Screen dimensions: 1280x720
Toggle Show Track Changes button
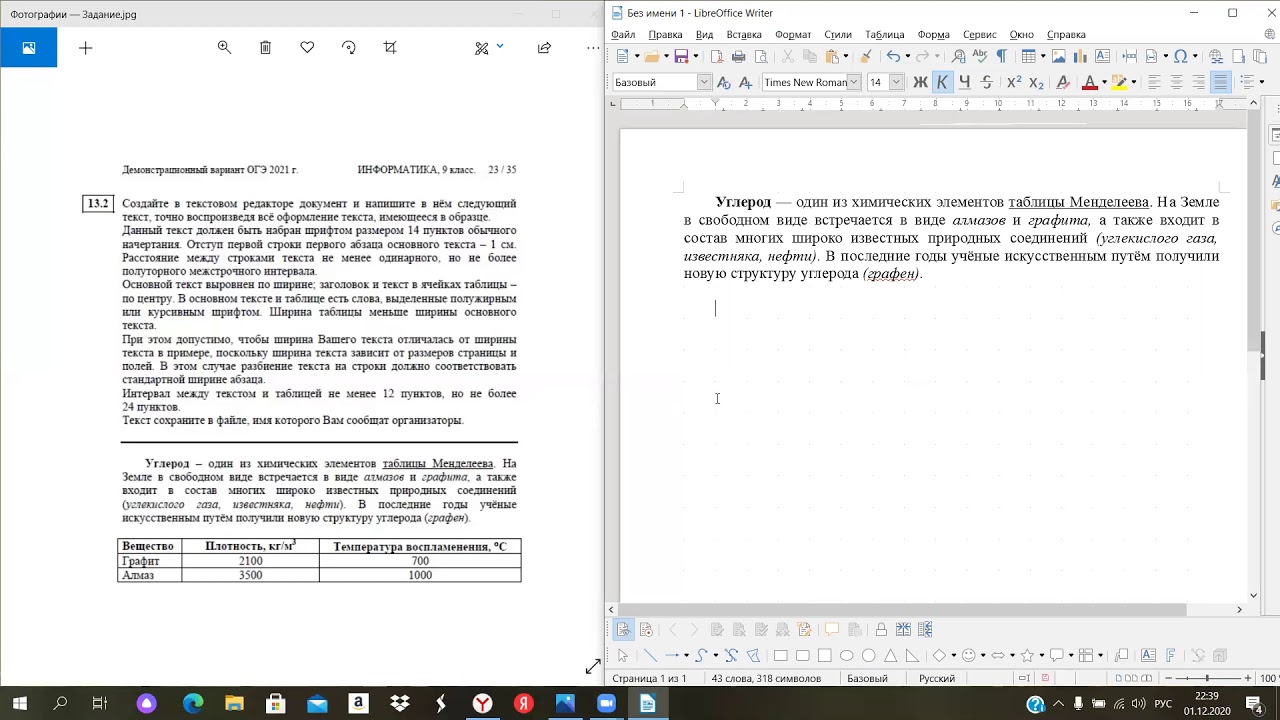click(623, 629)
